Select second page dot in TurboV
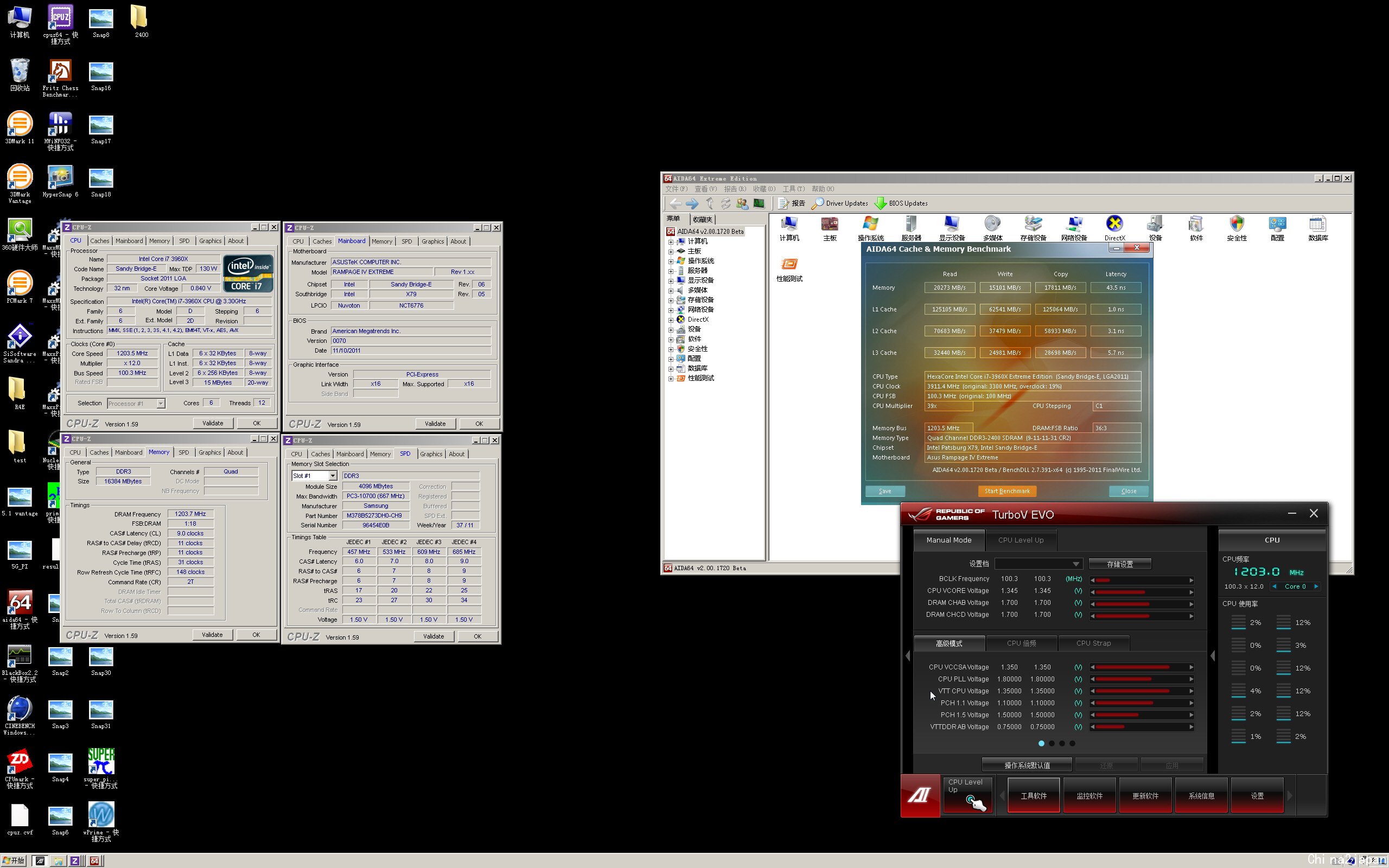1389x868 pixels. 1052,743
